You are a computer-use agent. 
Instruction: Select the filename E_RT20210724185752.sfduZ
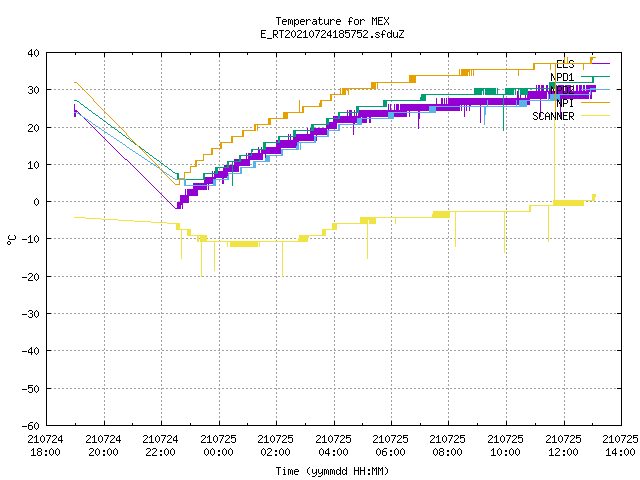click(x=332, y=34)
